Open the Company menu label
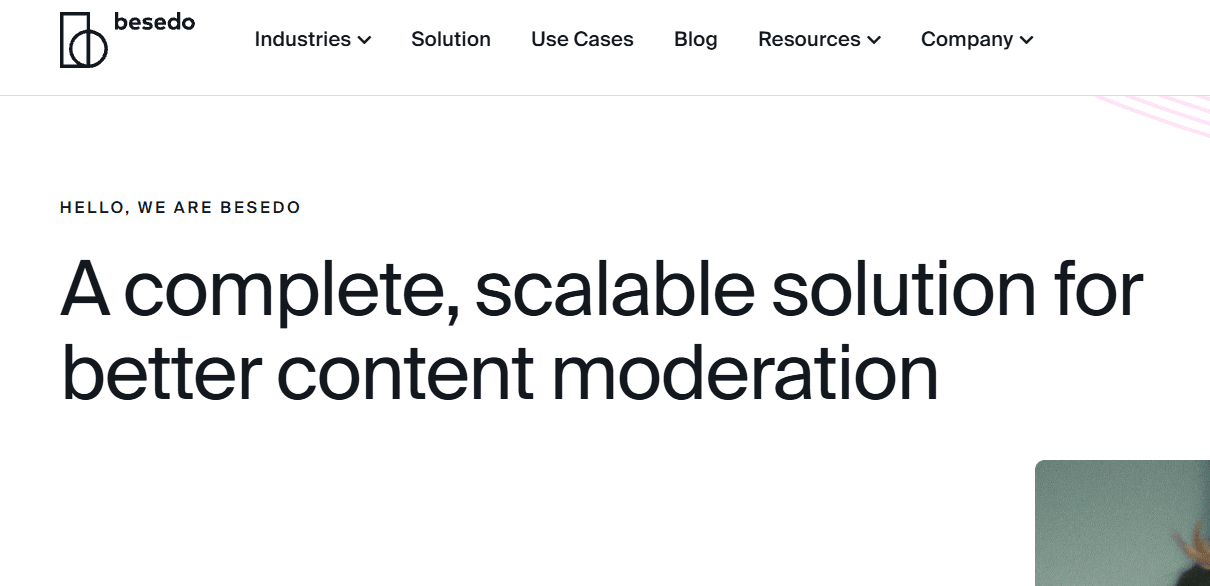This screenshot has height=586, width=1210. pos(967,39)
